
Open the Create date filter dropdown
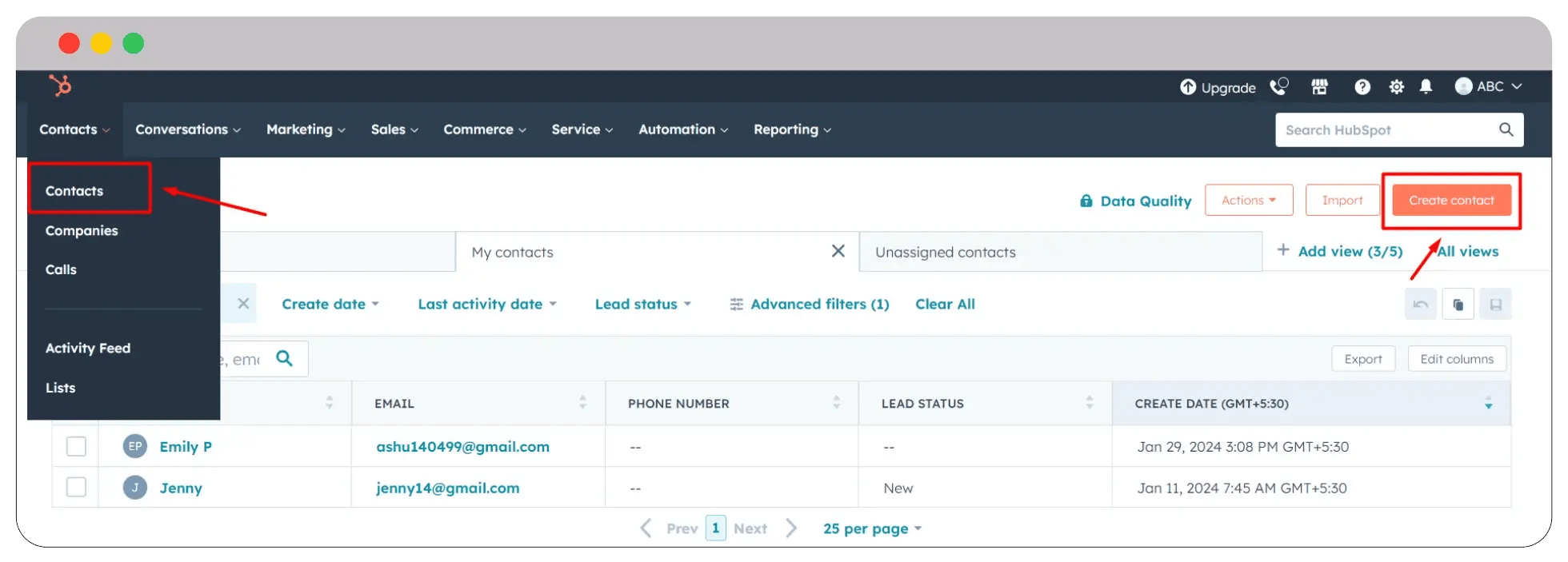point(330,304)
